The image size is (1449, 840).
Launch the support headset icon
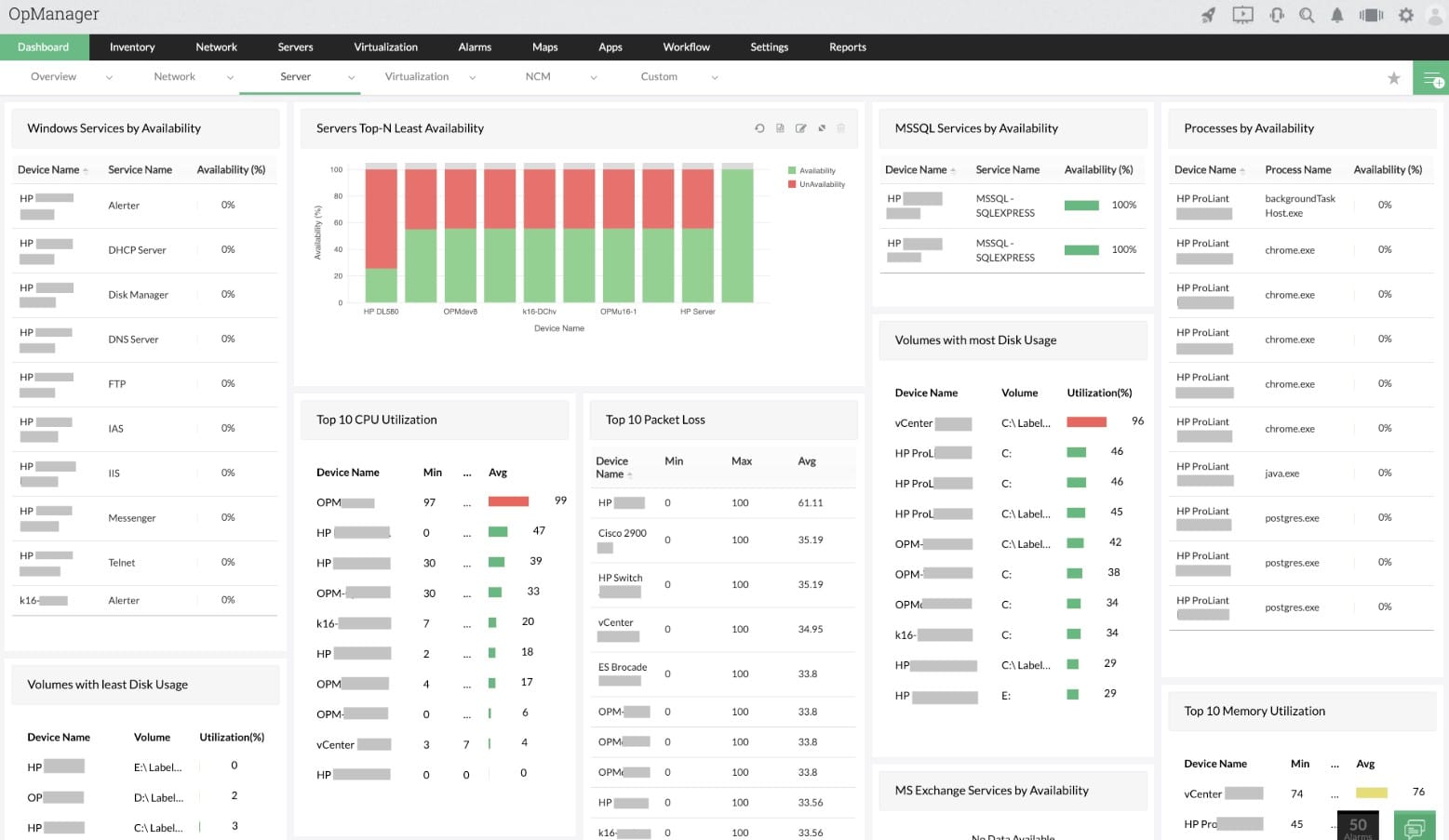[1277, 14]
